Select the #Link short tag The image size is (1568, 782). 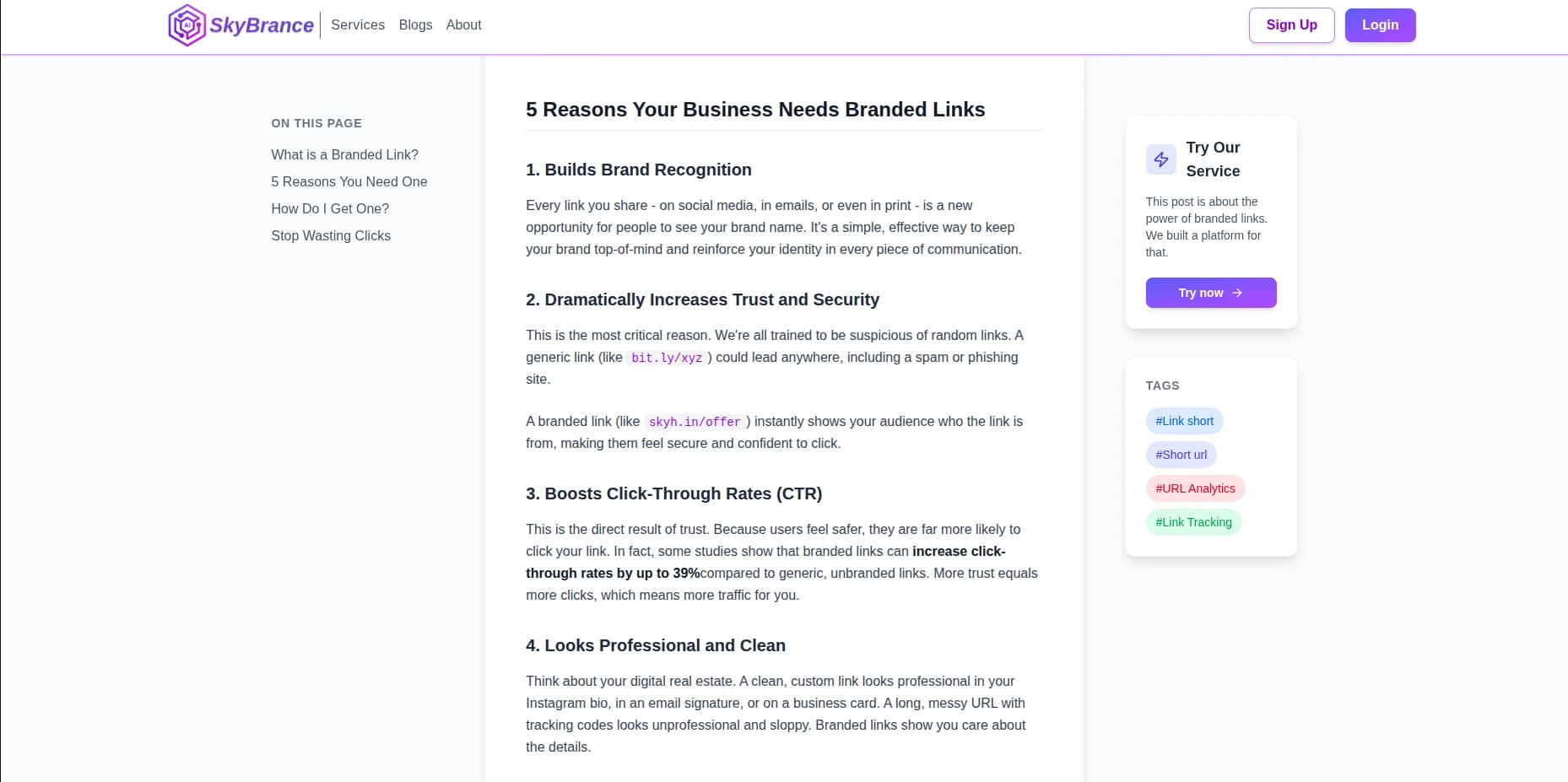(x=1184, y=421)
